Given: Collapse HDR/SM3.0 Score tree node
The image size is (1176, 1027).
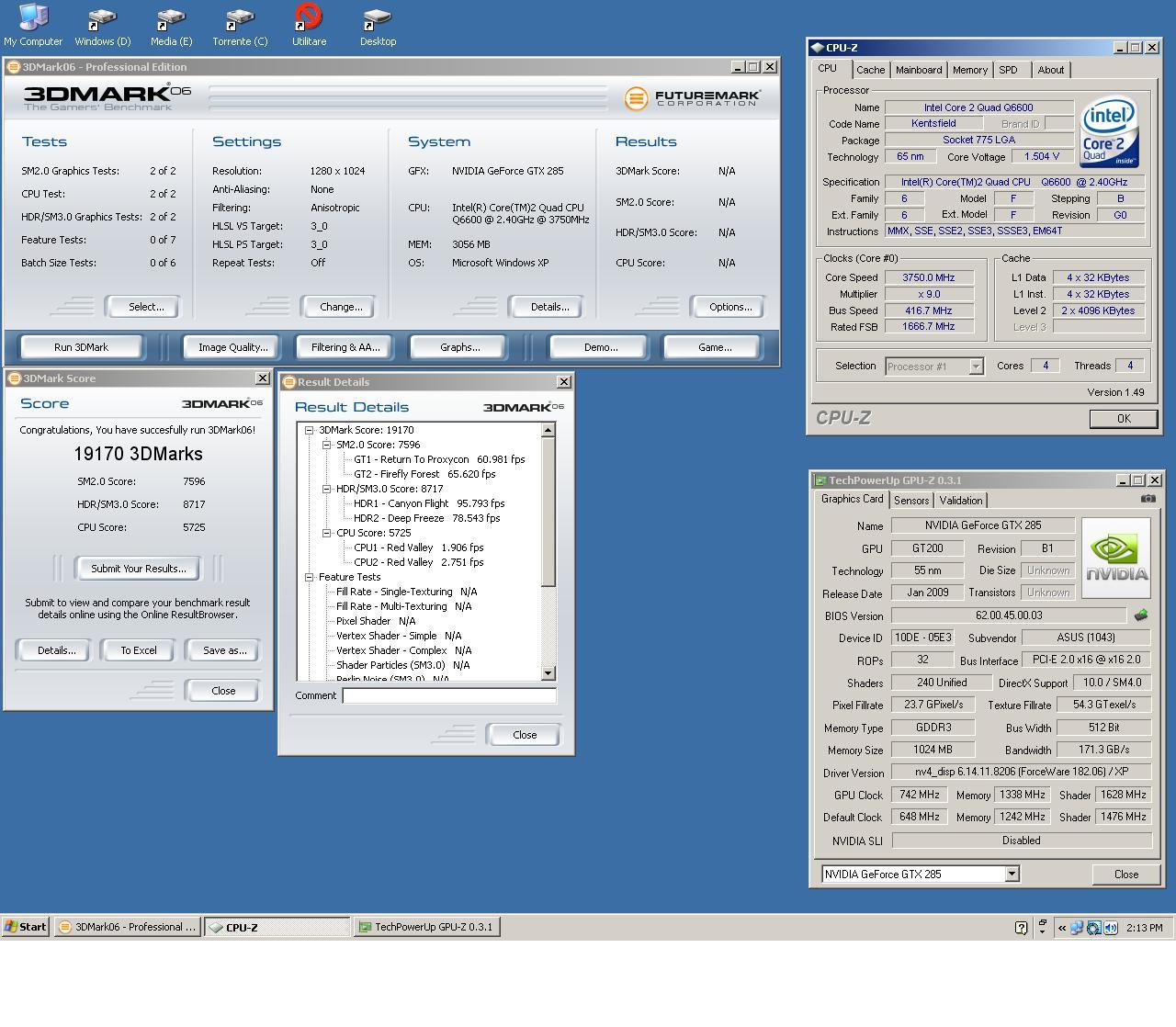Looking at the screenshot, I should (x=326, y=489).
